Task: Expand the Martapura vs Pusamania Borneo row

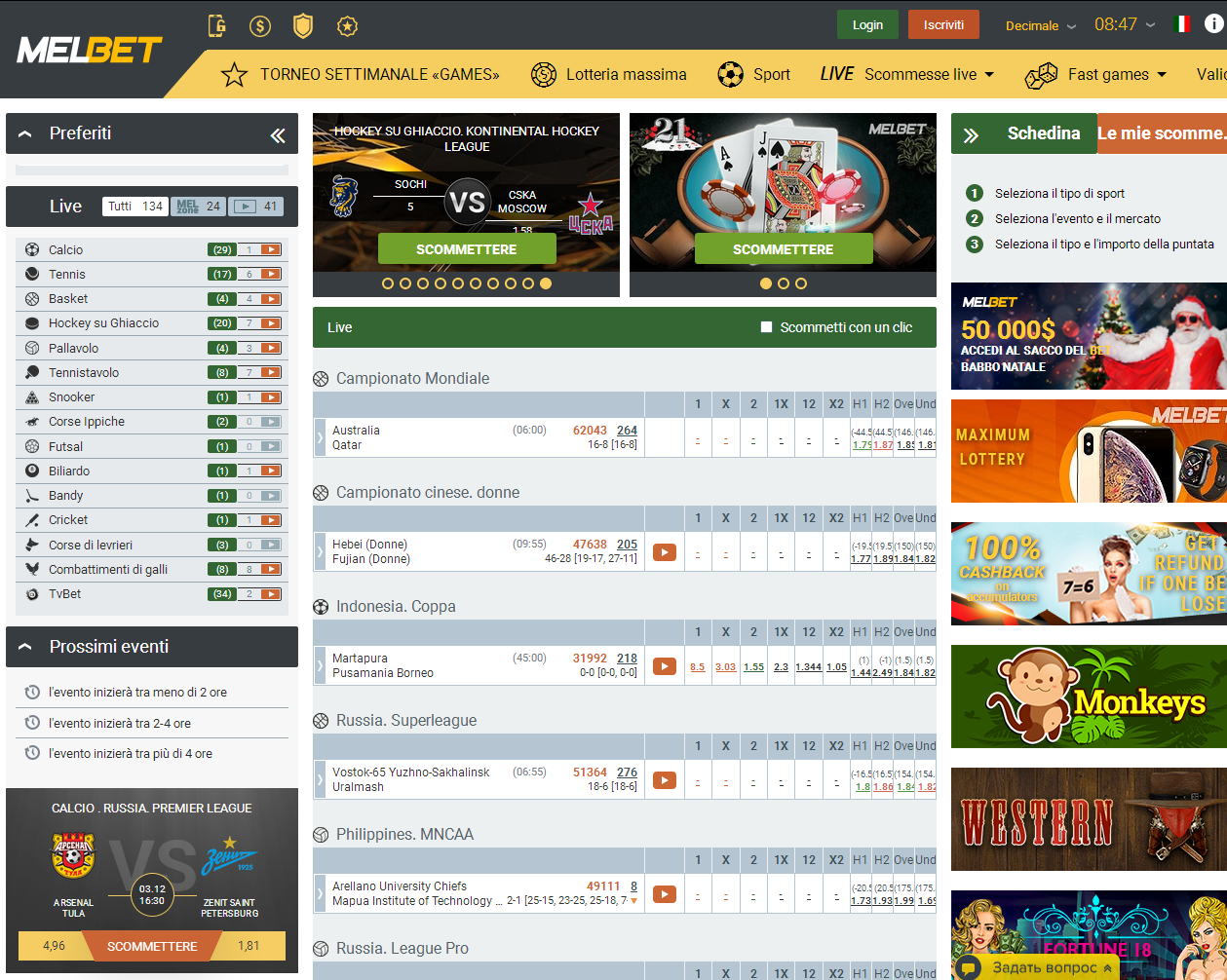Action: point(319,665)
